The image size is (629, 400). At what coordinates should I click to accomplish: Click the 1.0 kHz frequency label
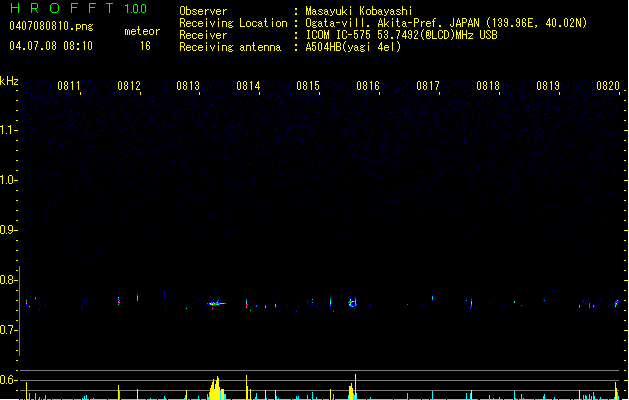tap(9, 179)
